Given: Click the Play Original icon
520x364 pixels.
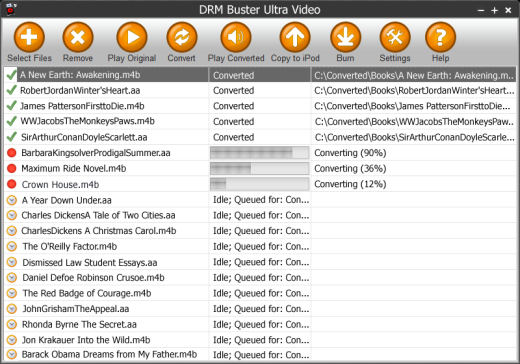Looking at the screenshot, I should coord(132,37).
